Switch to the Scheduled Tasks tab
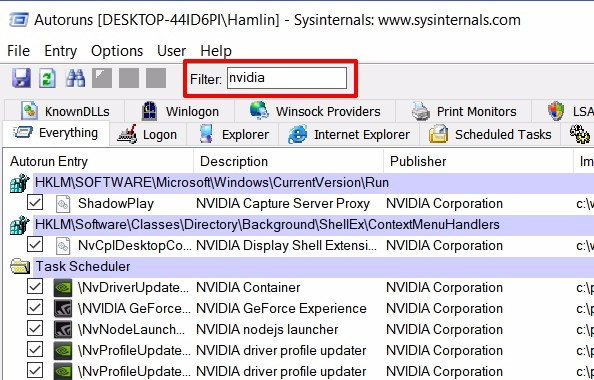 coord(490,134)
